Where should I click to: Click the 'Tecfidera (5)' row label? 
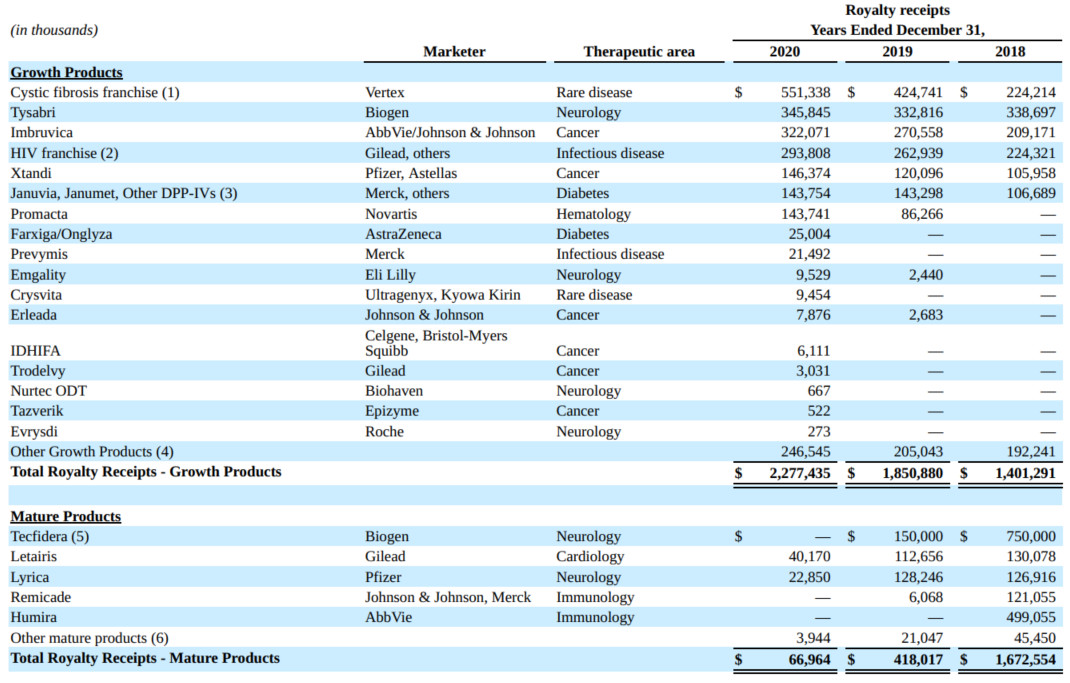(x=50, y=536)
